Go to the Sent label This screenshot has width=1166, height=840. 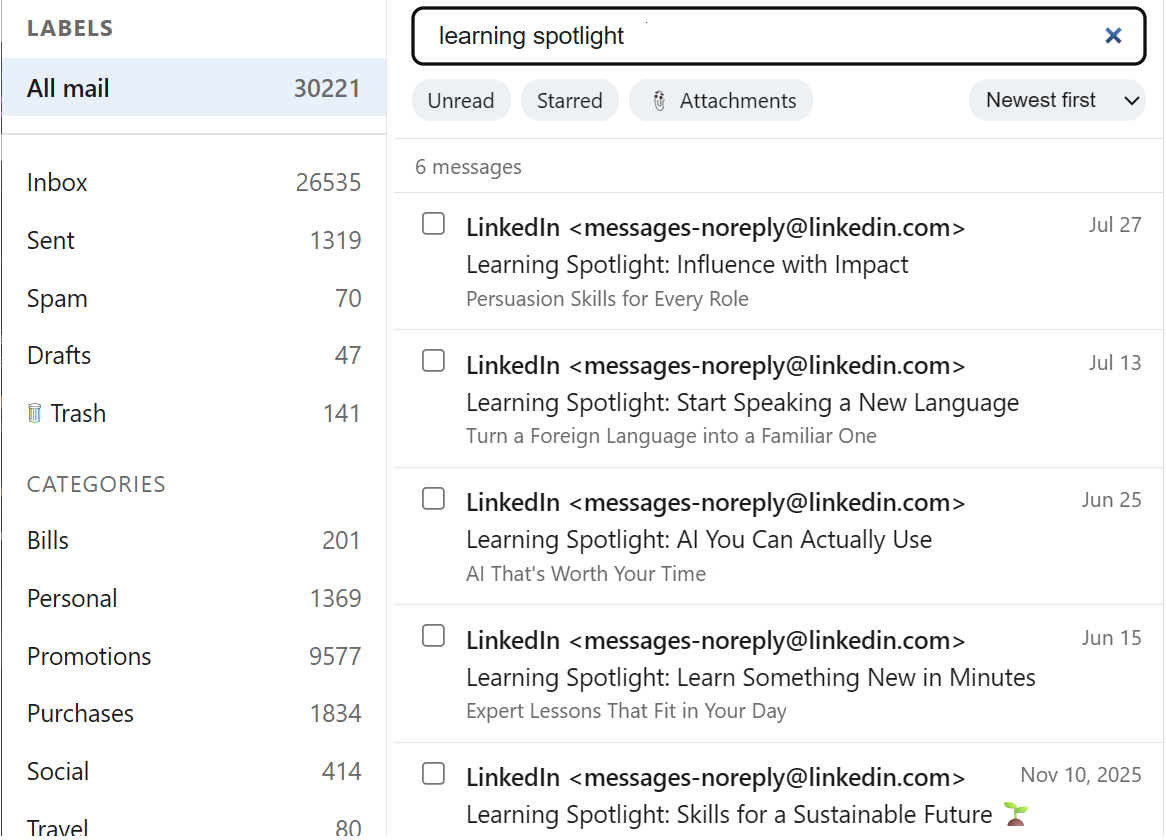tap(193, 240)
